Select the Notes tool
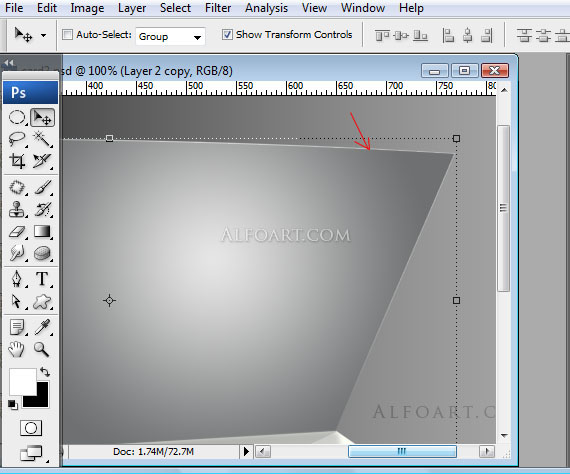Screen dimensions: 570x474 [x=17, y=328]
